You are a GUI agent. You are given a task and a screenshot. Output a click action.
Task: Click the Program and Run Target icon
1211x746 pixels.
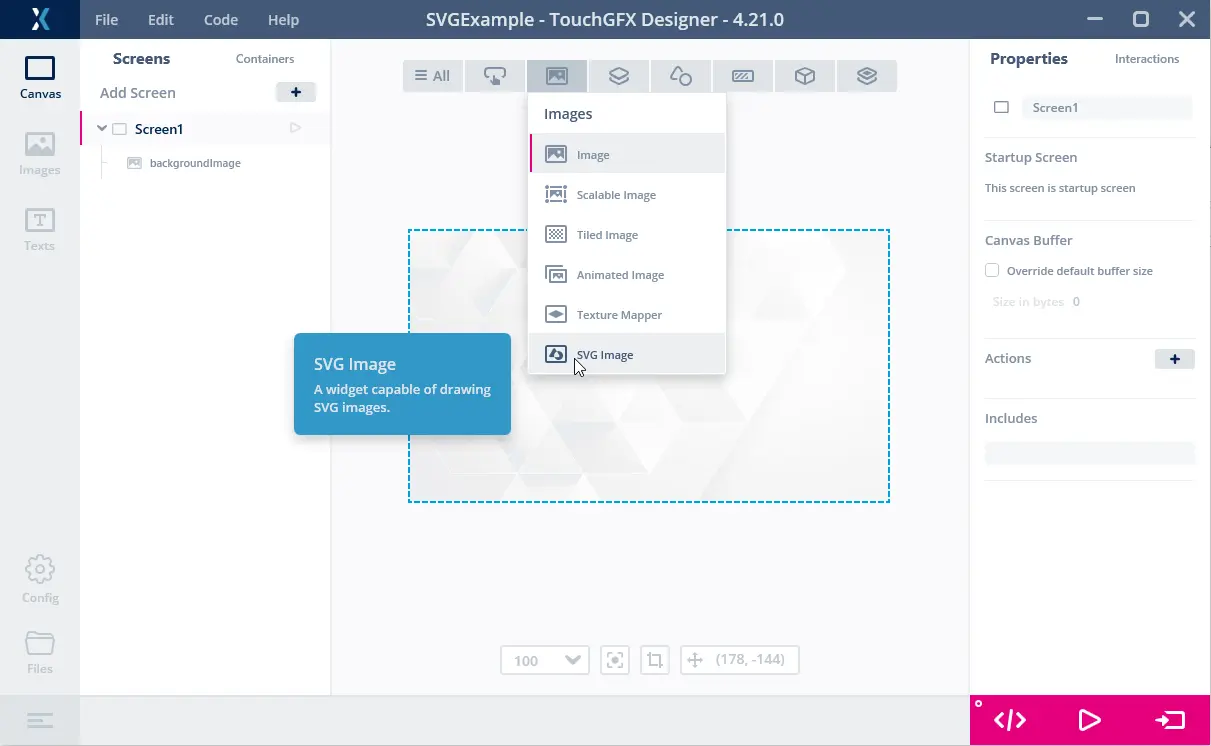(1170, 720)
